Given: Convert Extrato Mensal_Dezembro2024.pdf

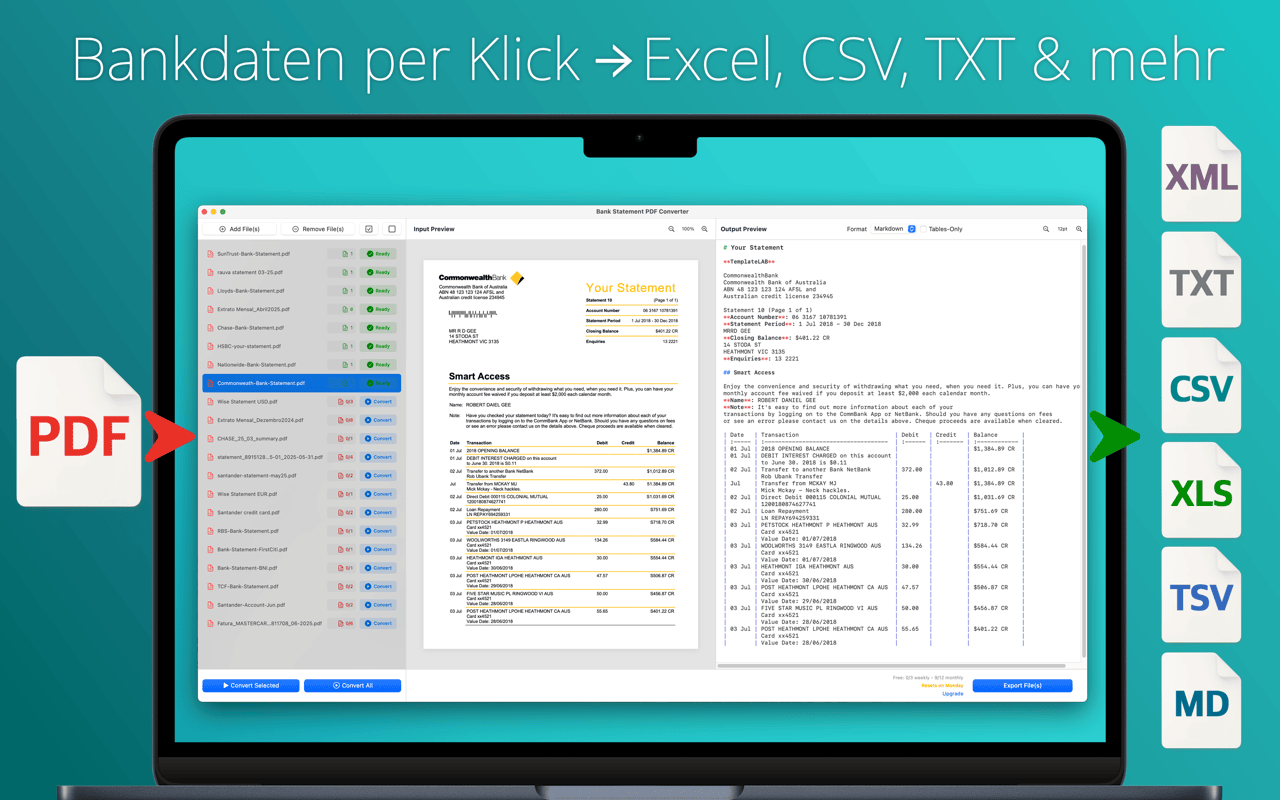Looking at the screenshot, I should point(378,420).
